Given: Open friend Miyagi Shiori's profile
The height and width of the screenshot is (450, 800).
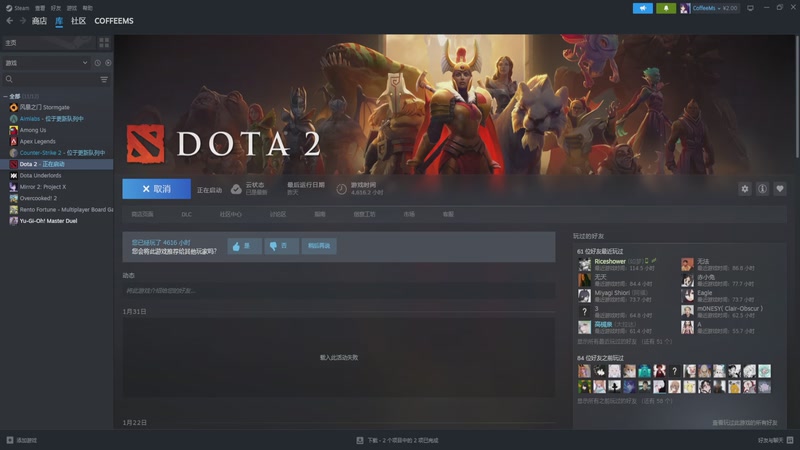Looking at the screenshot, I should (x=612, y=293).
